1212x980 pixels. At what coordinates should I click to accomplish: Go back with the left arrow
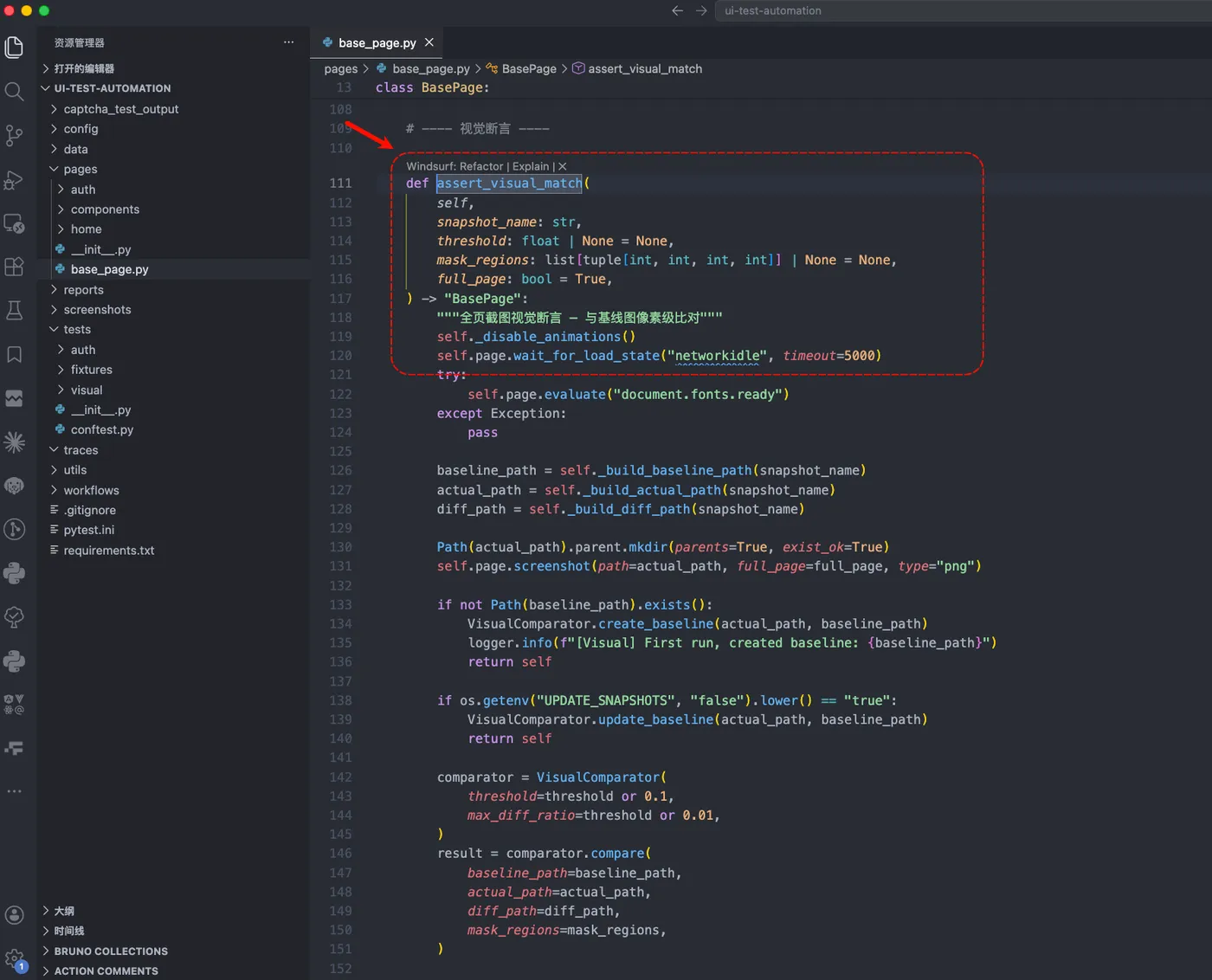(x=677, y=10)
